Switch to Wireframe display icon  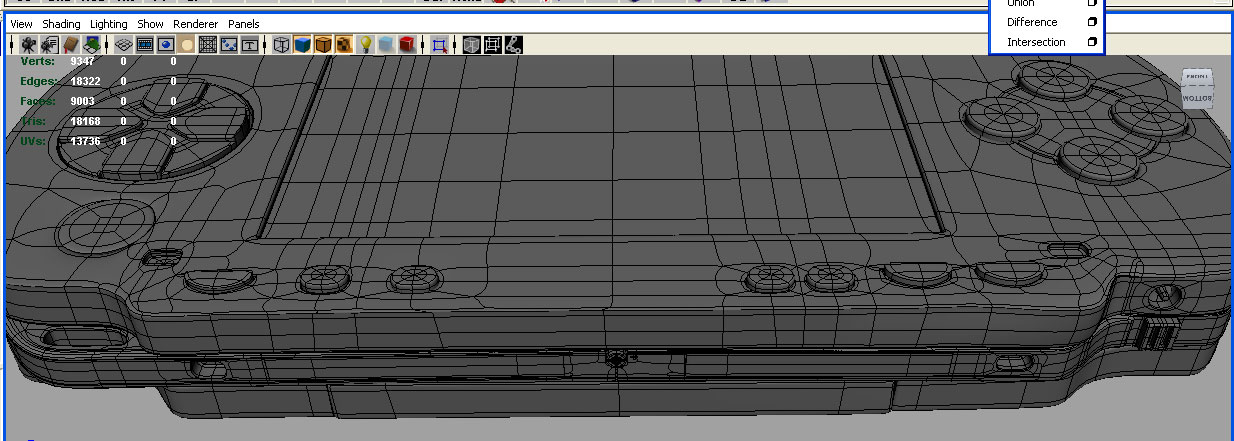click(281, 45)
